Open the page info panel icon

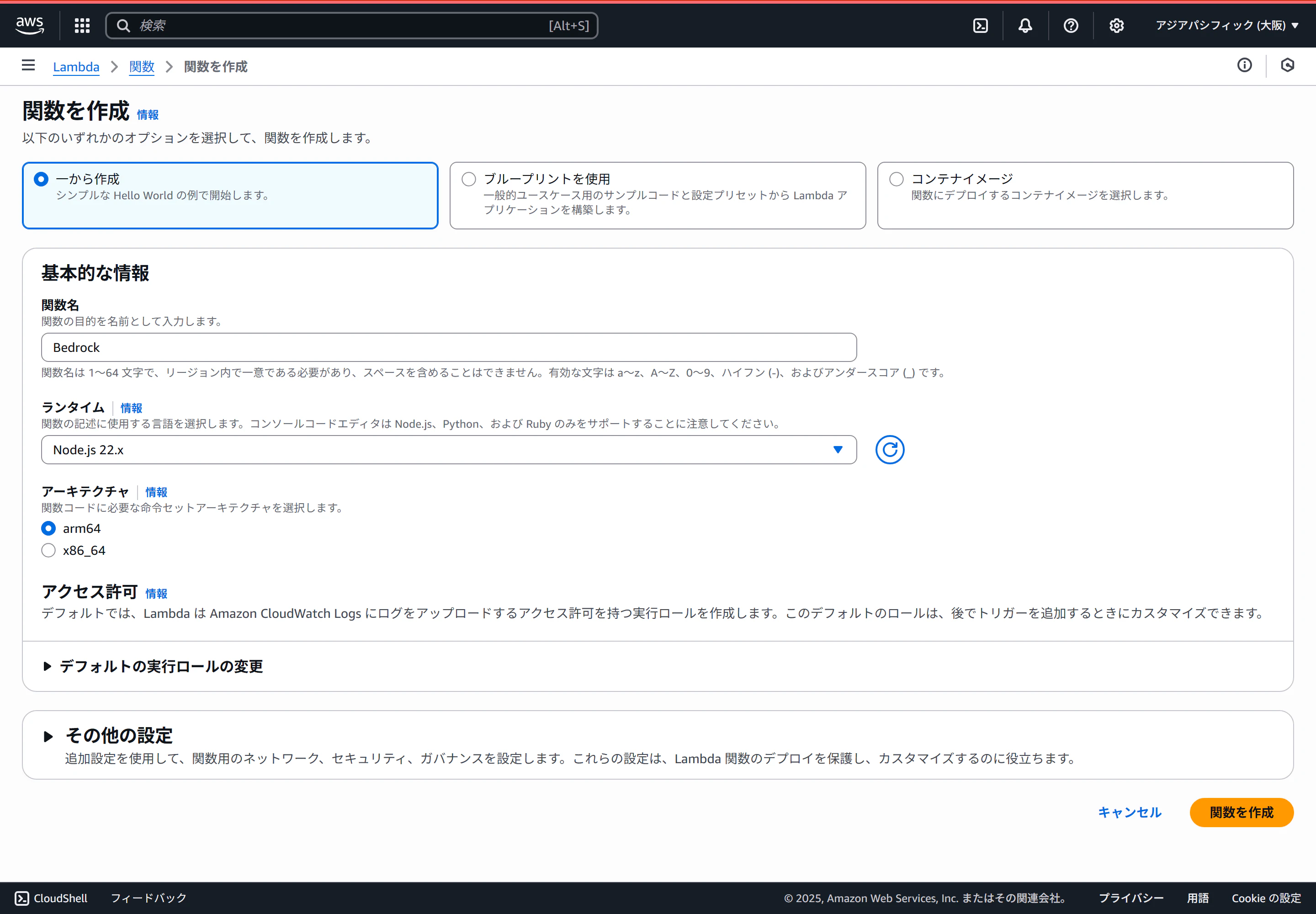coord(1245,65)
